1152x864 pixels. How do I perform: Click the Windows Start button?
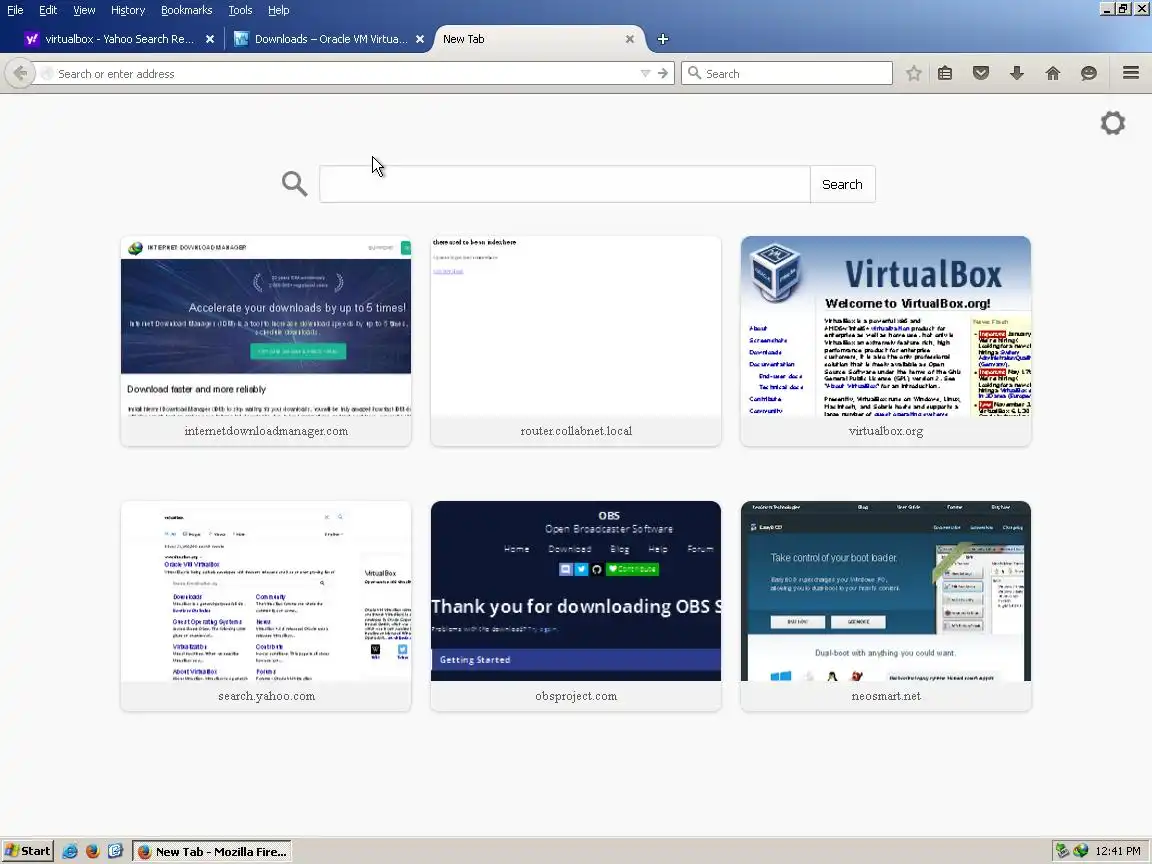pos(28,851)
